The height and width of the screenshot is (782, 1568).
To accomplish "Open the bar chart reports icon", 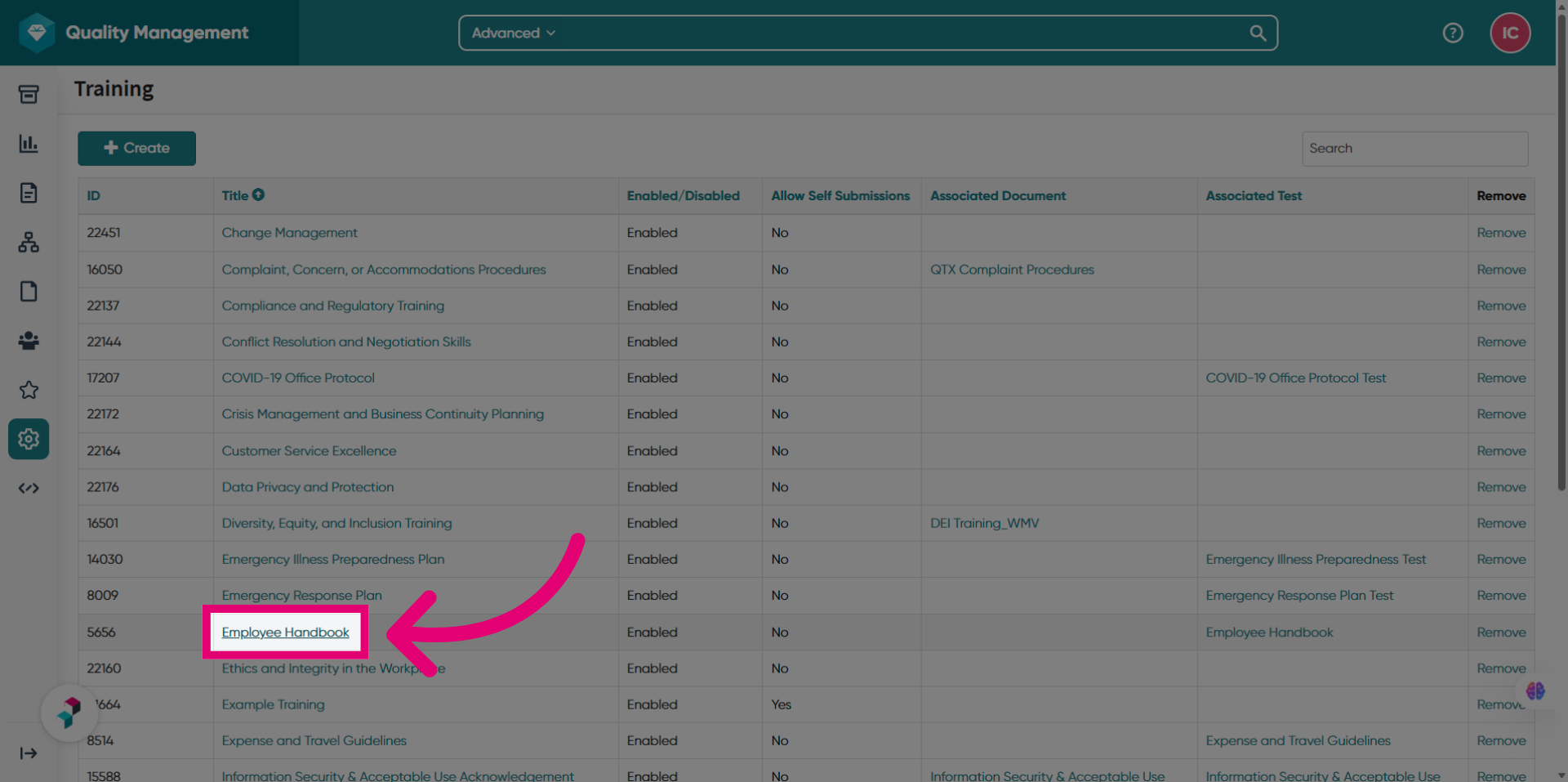I will coord(29,144).
